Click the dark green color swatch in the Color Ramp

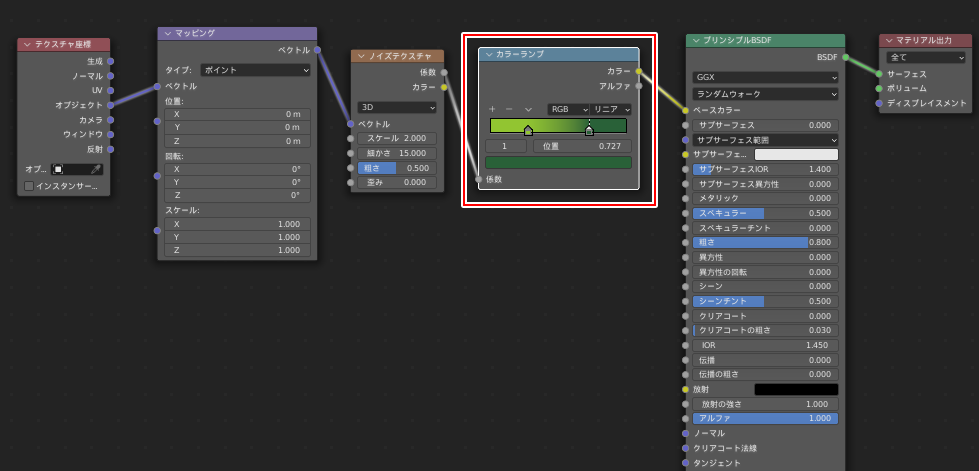click(x=558, y=162)
